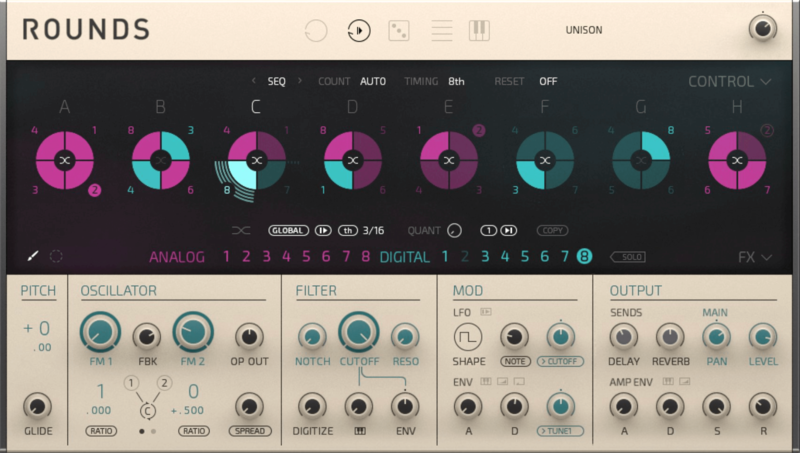Select the pencil edit tool icon

[x=33, y=256]
